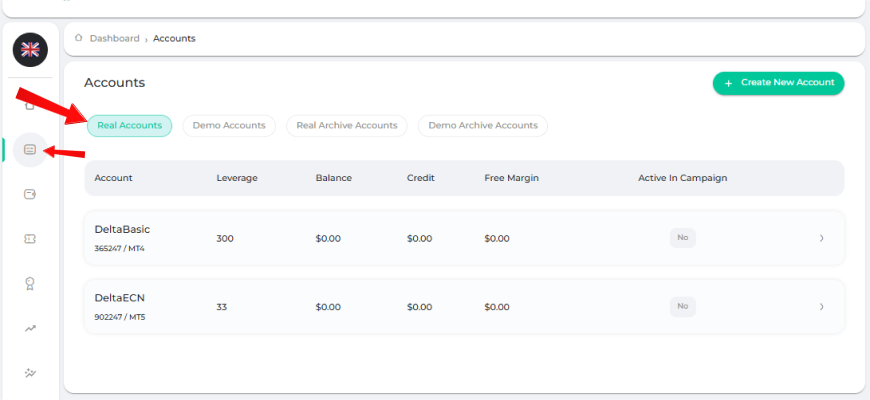Screen dimensions: 870x400
Task: Click the No badge in DeltaECN row
Action: pos(682,306)
